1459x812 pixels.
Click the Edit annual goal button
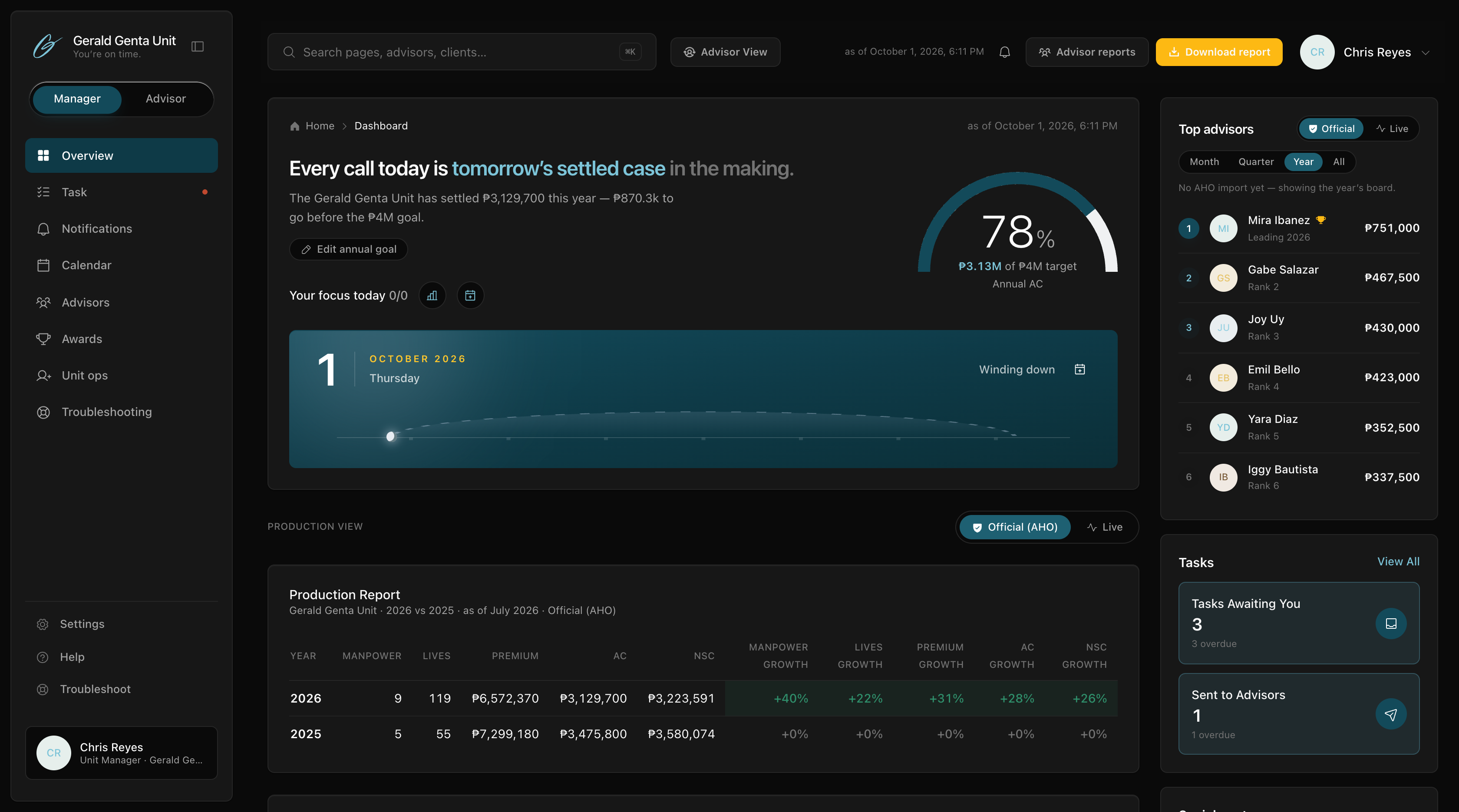[348, 249]
